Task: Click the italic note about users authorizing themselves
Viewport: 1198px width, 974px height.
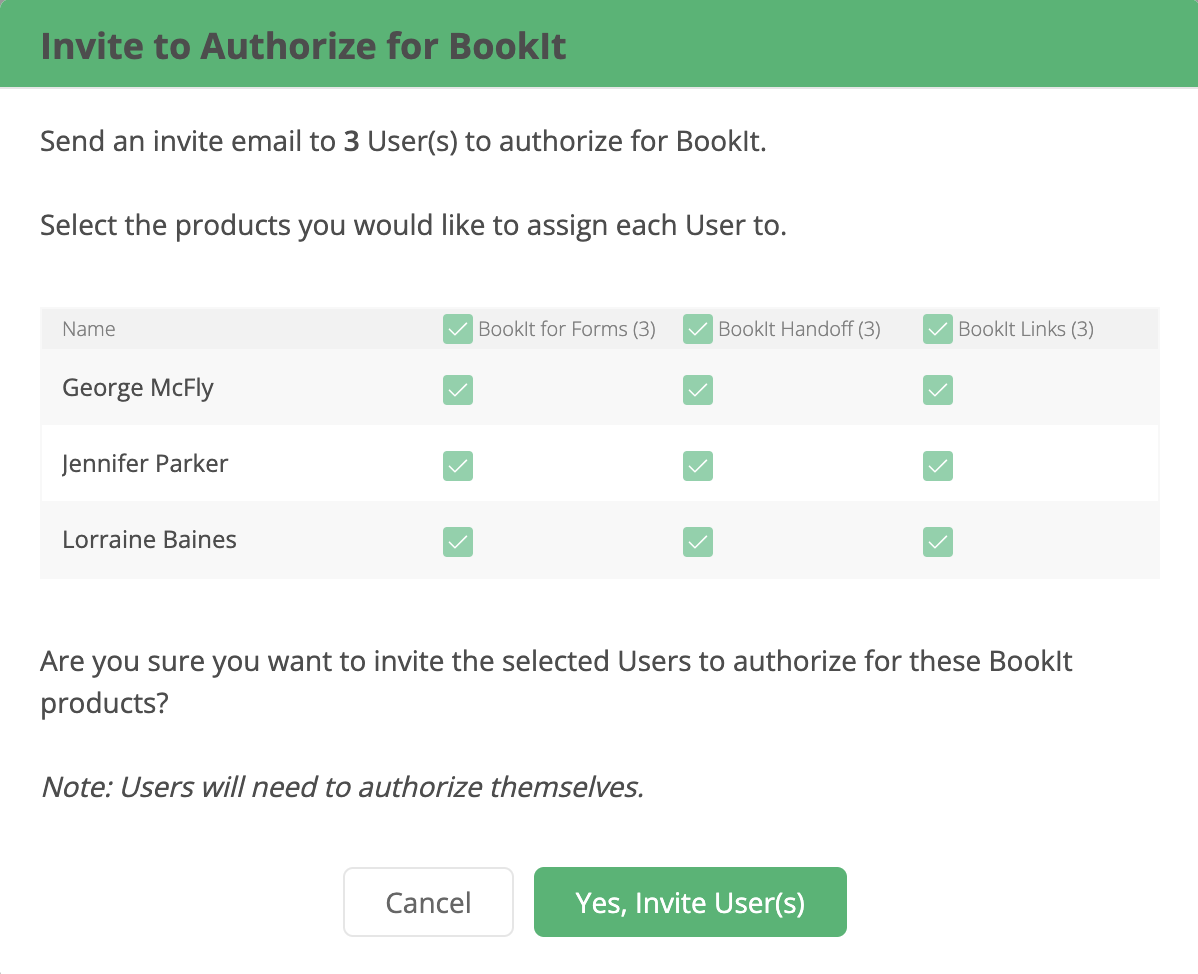Action: click(x=342, y=788)
